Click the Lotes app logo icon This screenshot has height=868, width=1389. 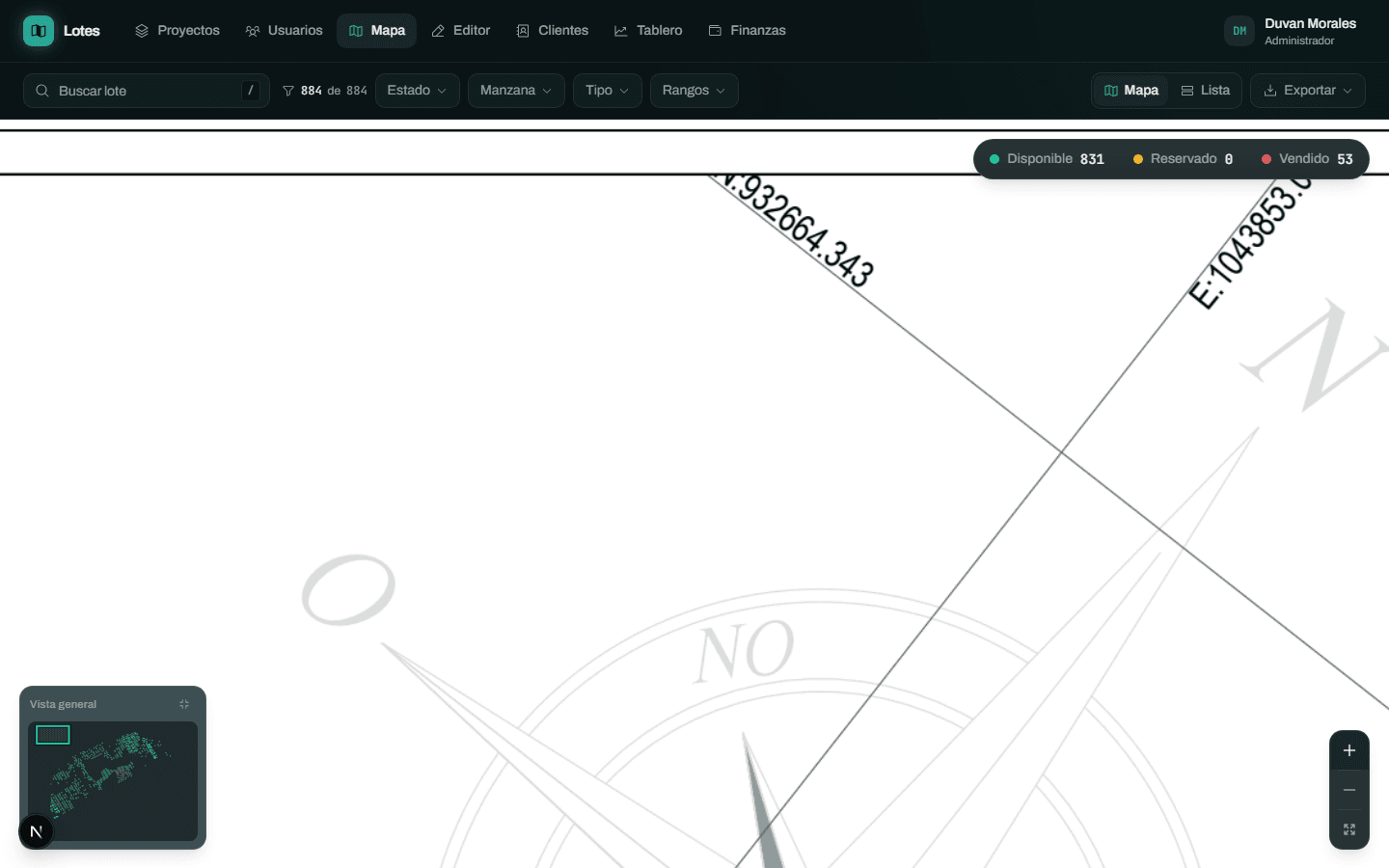39,31
